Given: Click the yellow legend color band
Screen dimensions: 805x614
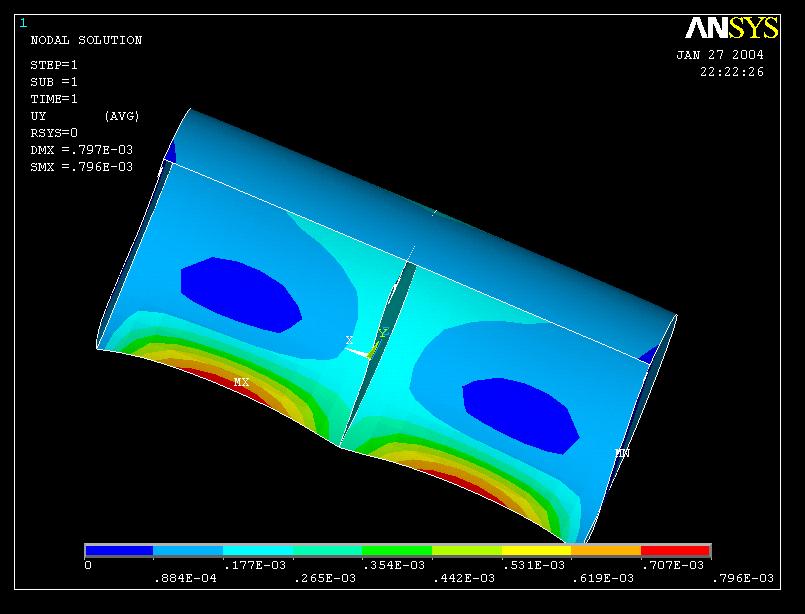Looking at the screenshot, I should pos(536,551).
